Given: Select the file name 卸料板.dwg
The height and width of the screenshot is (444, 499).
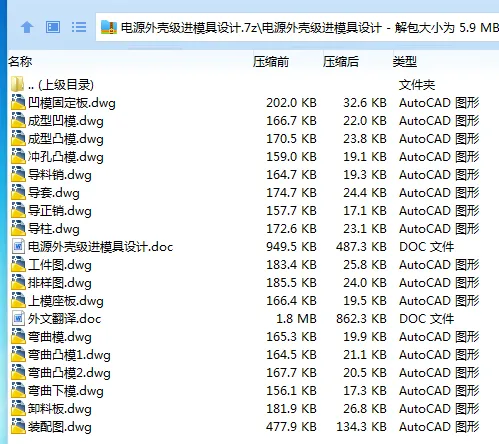Looking at the screenshot, I should pos(60,409).
